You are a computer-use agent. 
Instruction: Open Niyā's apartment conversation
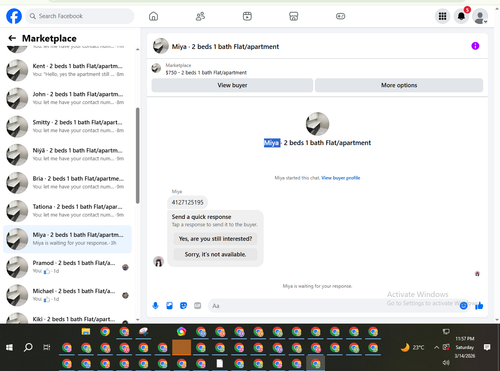coord(67,154)
